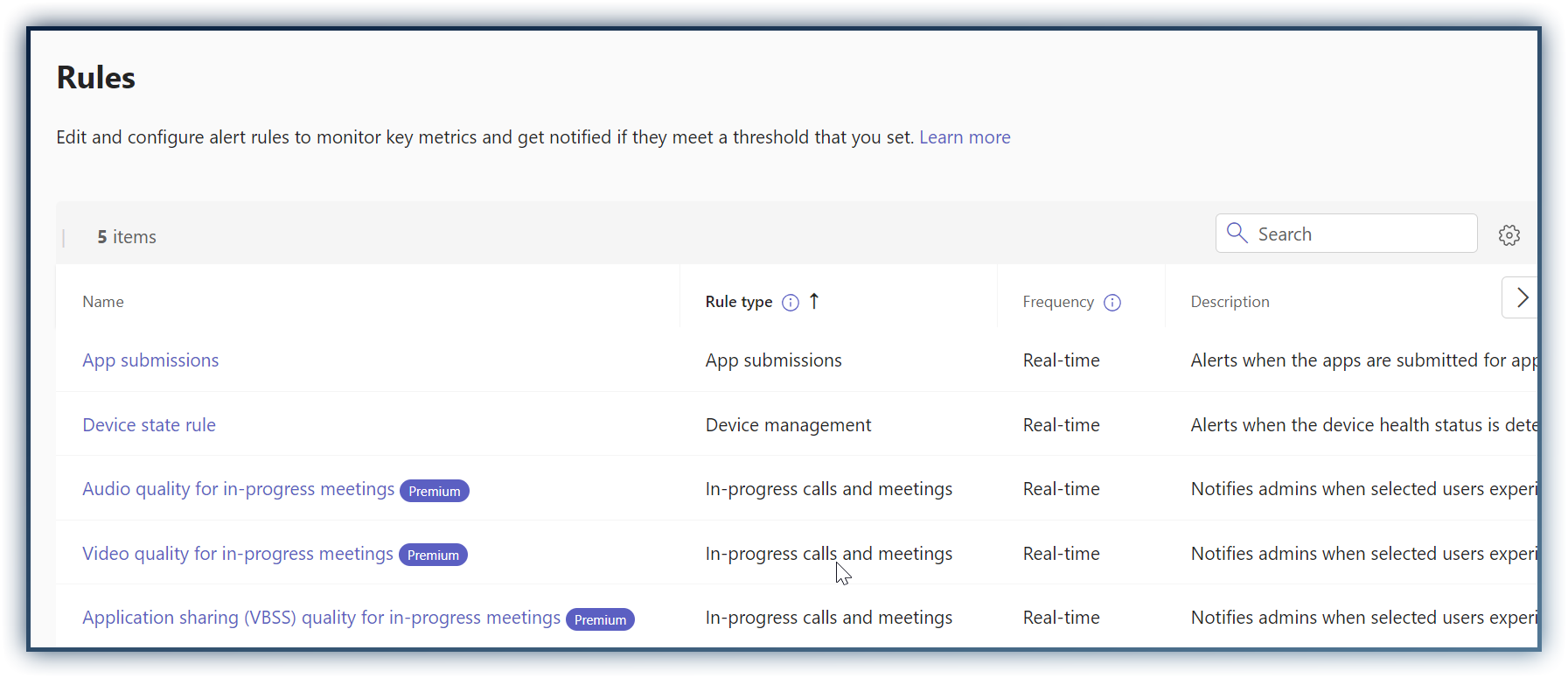Viewport: 1568px width, 678px height.
Task: Sort by the Frequency column header
Action: click(x=1057, y=302)
